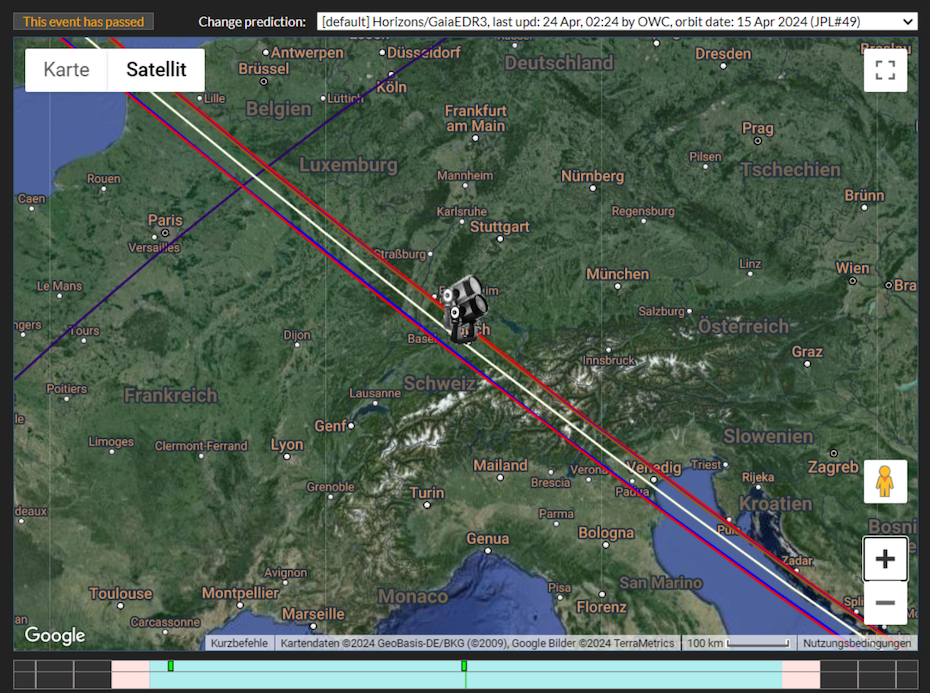Click the left pink timeline segment

130,674
